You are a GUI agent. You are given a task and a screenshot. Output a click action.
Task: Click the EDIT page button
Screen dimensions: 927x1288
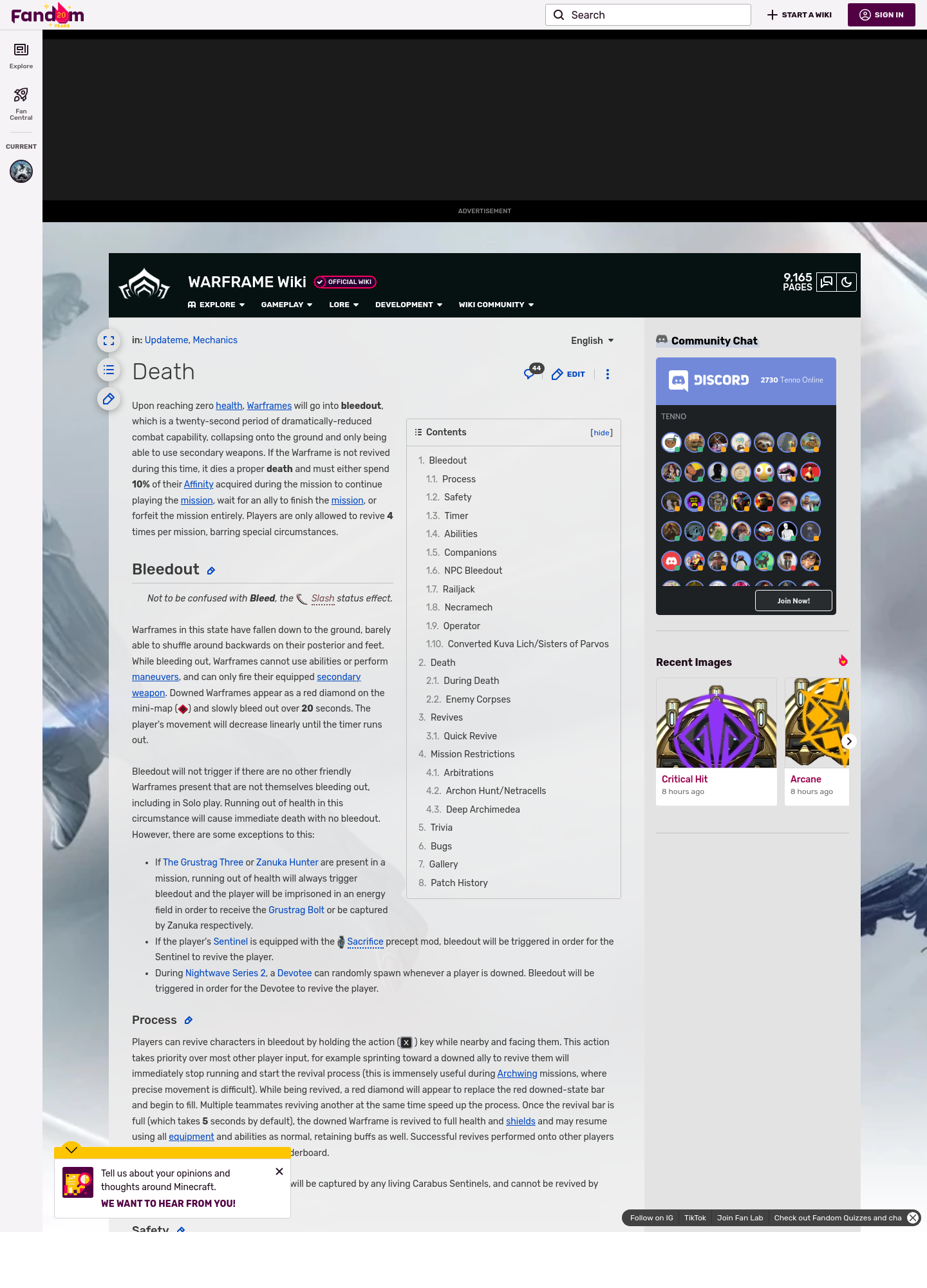pyautogui.click(x=568, y=374)
